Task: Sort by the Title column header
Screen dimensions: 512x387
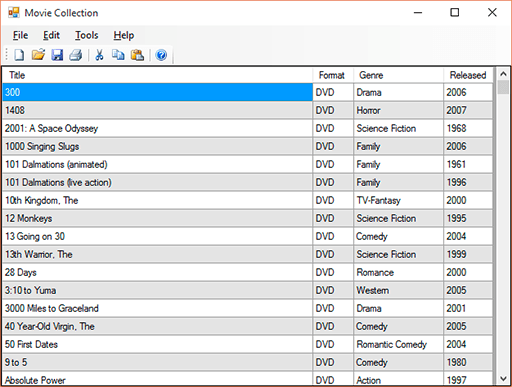Action: coord(158,75)
